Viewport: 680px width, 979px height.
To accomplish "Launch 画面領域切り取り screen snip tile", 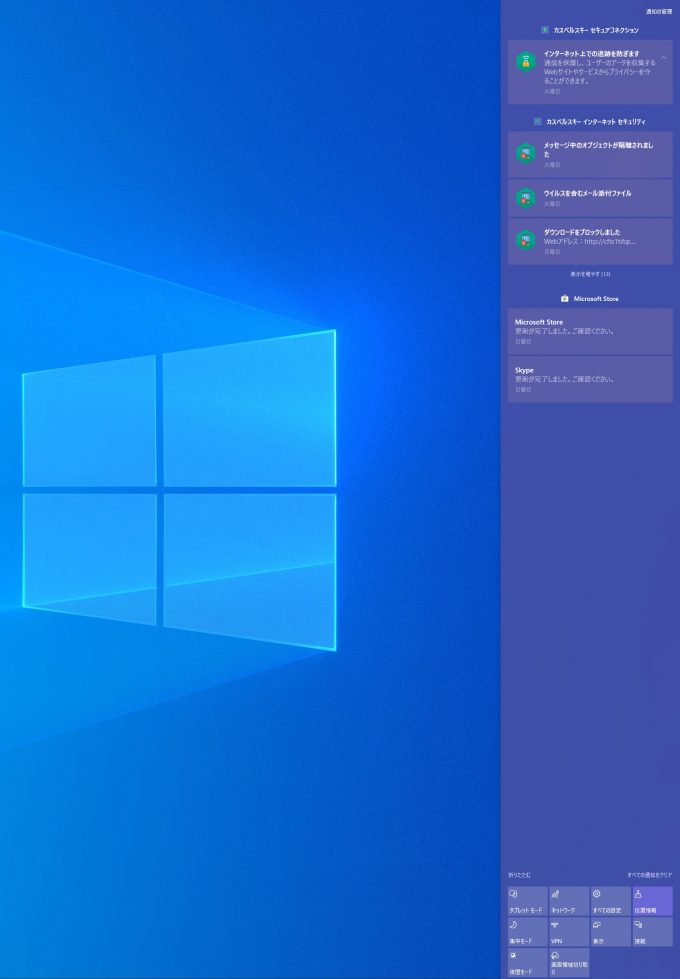I will (569, 962).
